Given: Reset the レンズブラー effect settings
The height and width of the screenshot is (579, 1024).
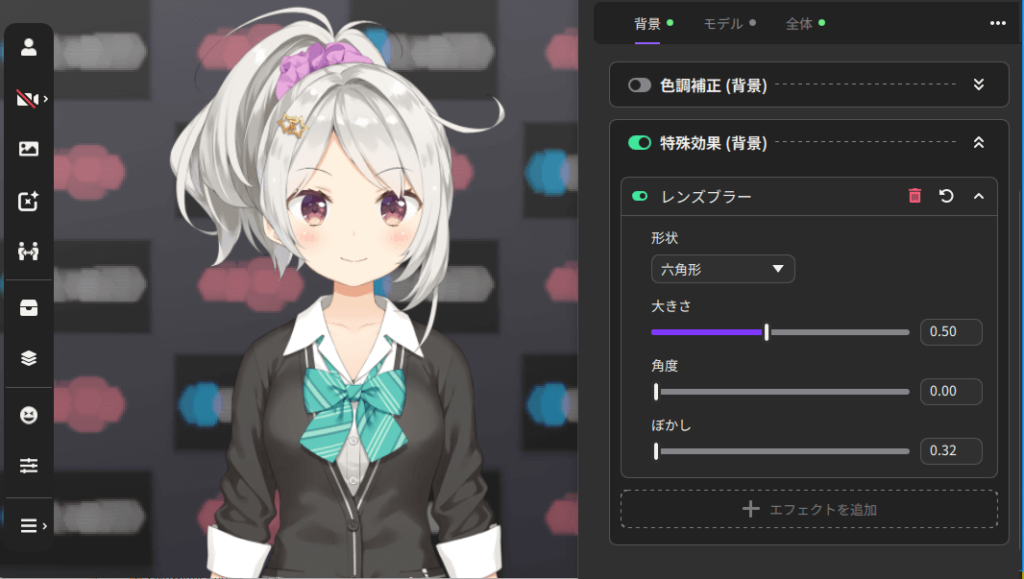Looking at the screenshot, I should coord(946,196).
